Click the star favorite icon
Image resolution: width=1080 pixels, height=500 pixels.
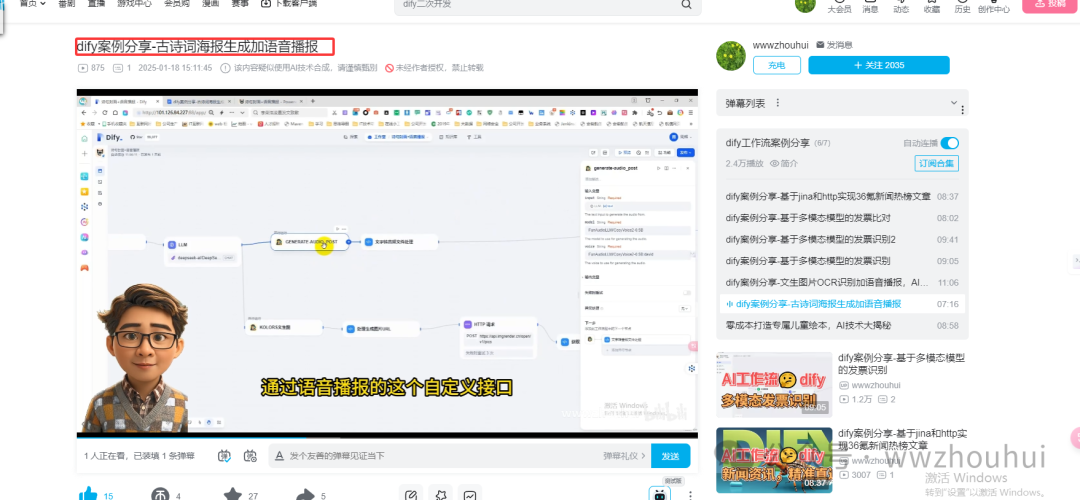pyautogui.click(x=232, y=494)
